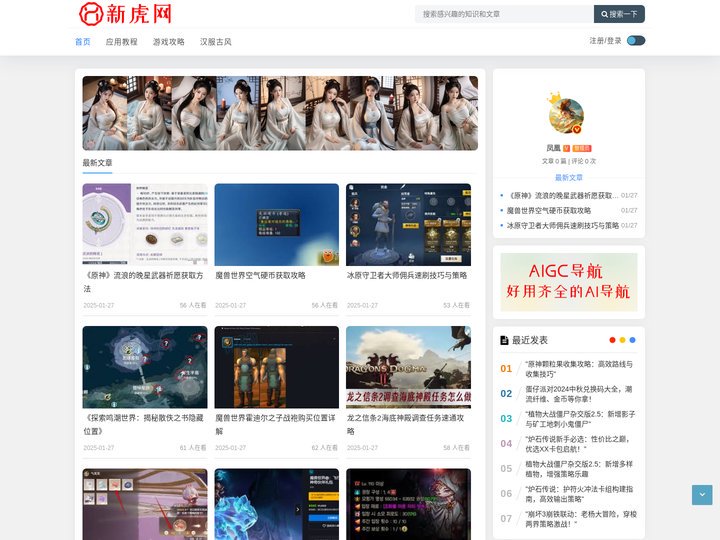
Task: Open sidebar item 《原神》流浪的晚星武器祈愿获取
Action: 562,196
